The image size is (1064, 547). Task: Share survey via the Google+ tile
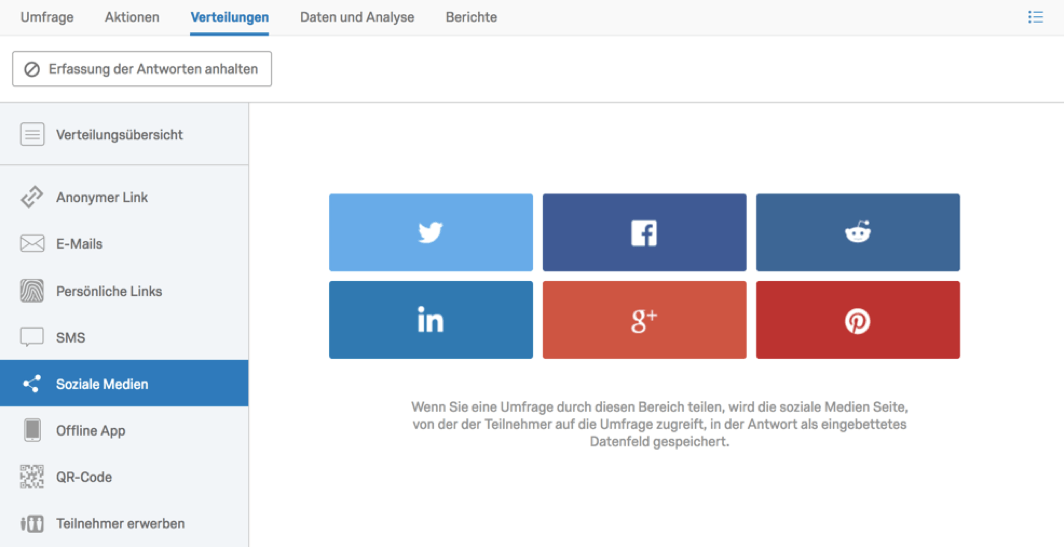tap(644, 320)
